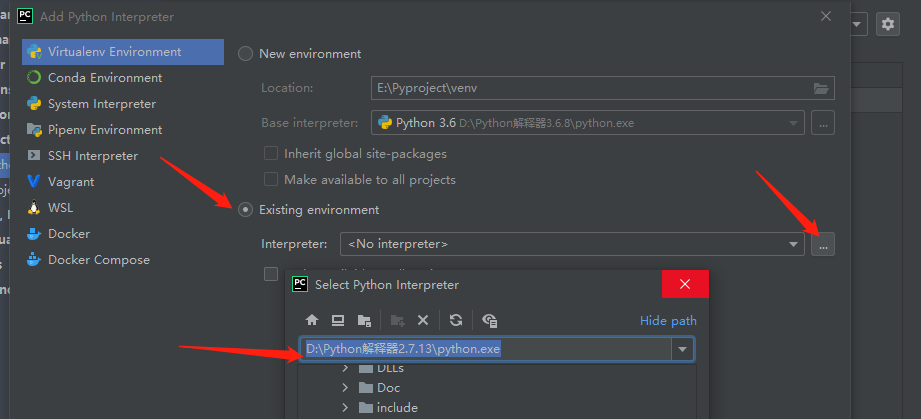The height and width of the screenshot is (419, 921).
Task: Select the New environment radio button
Action: pos(245,54)
